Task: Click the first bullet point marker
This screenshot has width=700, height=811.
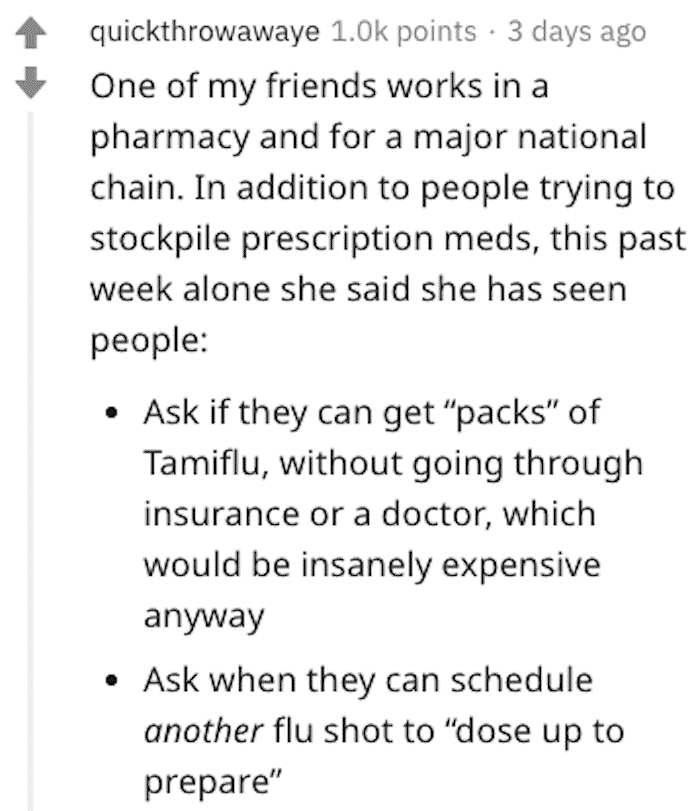Action: [111, 414]
